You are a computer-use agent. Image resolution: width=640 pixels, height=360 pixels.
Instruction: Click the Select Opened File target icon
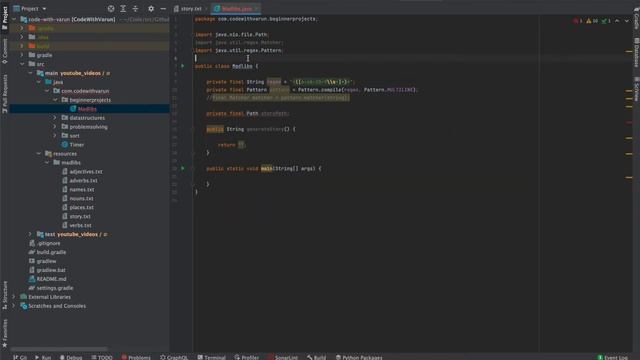tap(111, 9)
